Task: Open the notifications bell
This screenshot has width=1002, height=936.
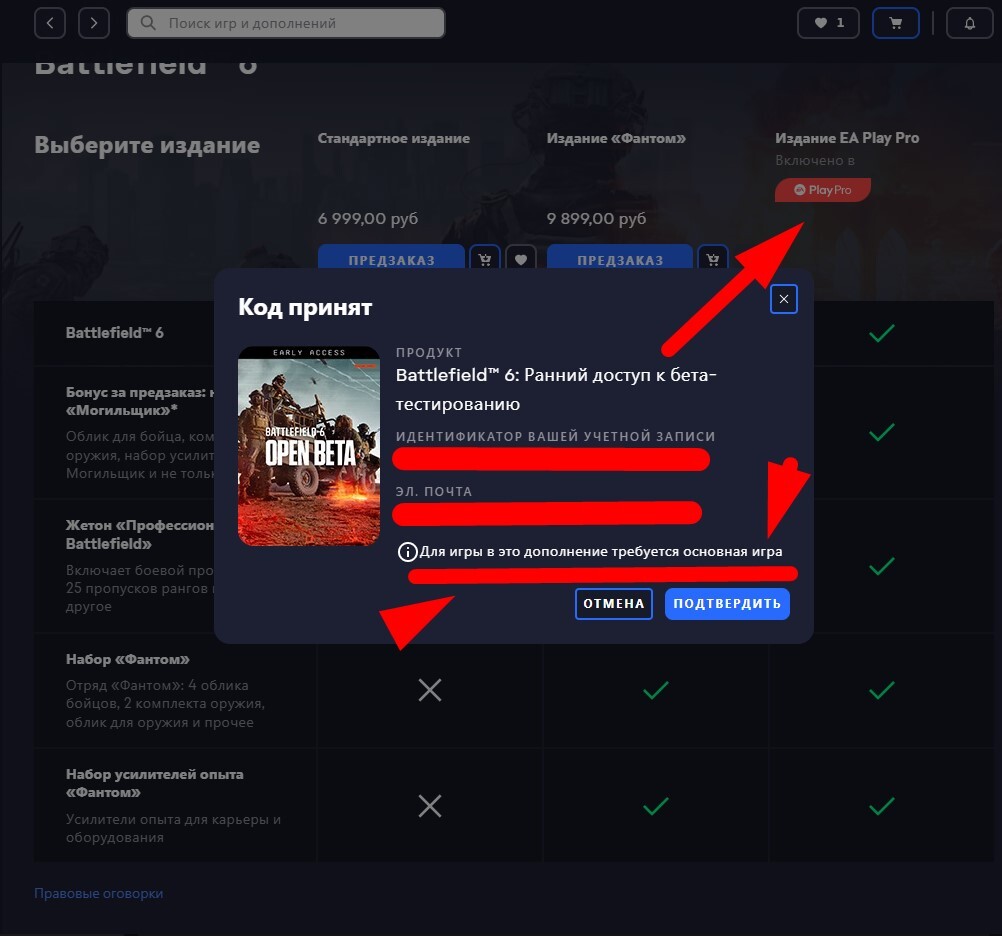Action: [969, 23]
